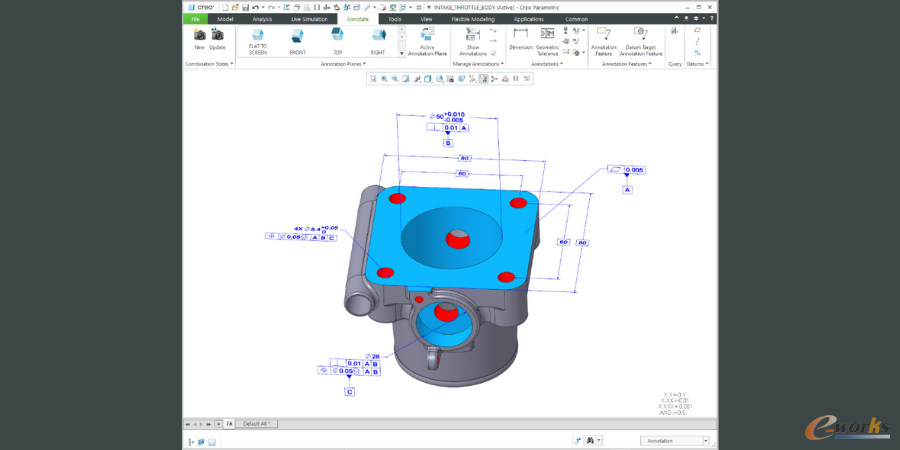The width and height of the screenshot is (900, 450).
Task: Update the combination state
Action: (217, 39)
